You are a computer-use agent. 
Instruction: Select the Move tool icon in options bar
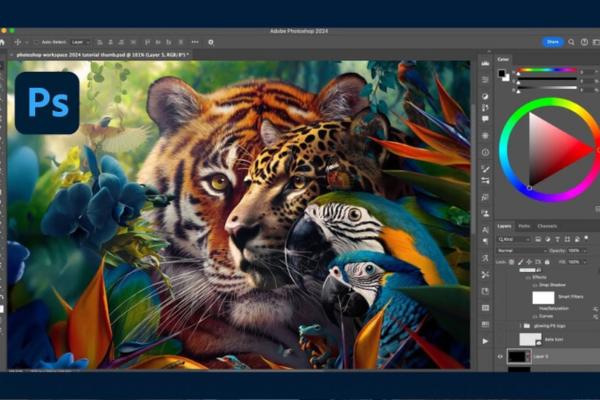click(18, 42)
